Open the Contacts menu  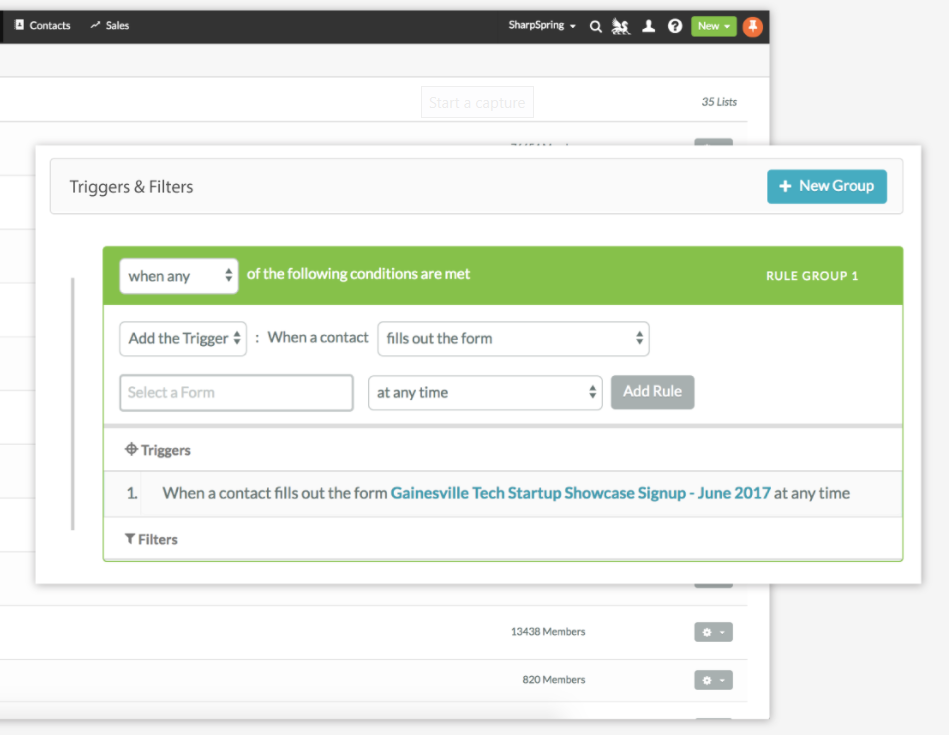point(42,26)
